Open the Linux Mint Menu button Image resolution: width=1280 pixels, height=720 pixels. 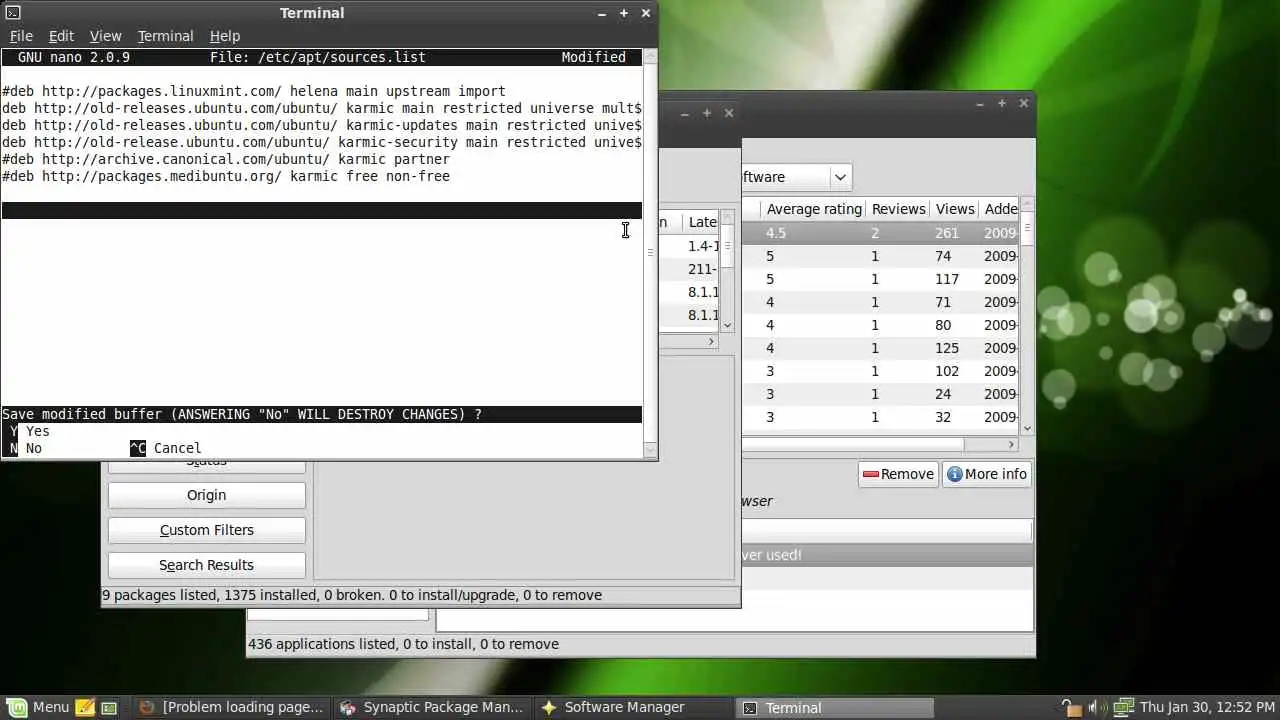(39, 707)
